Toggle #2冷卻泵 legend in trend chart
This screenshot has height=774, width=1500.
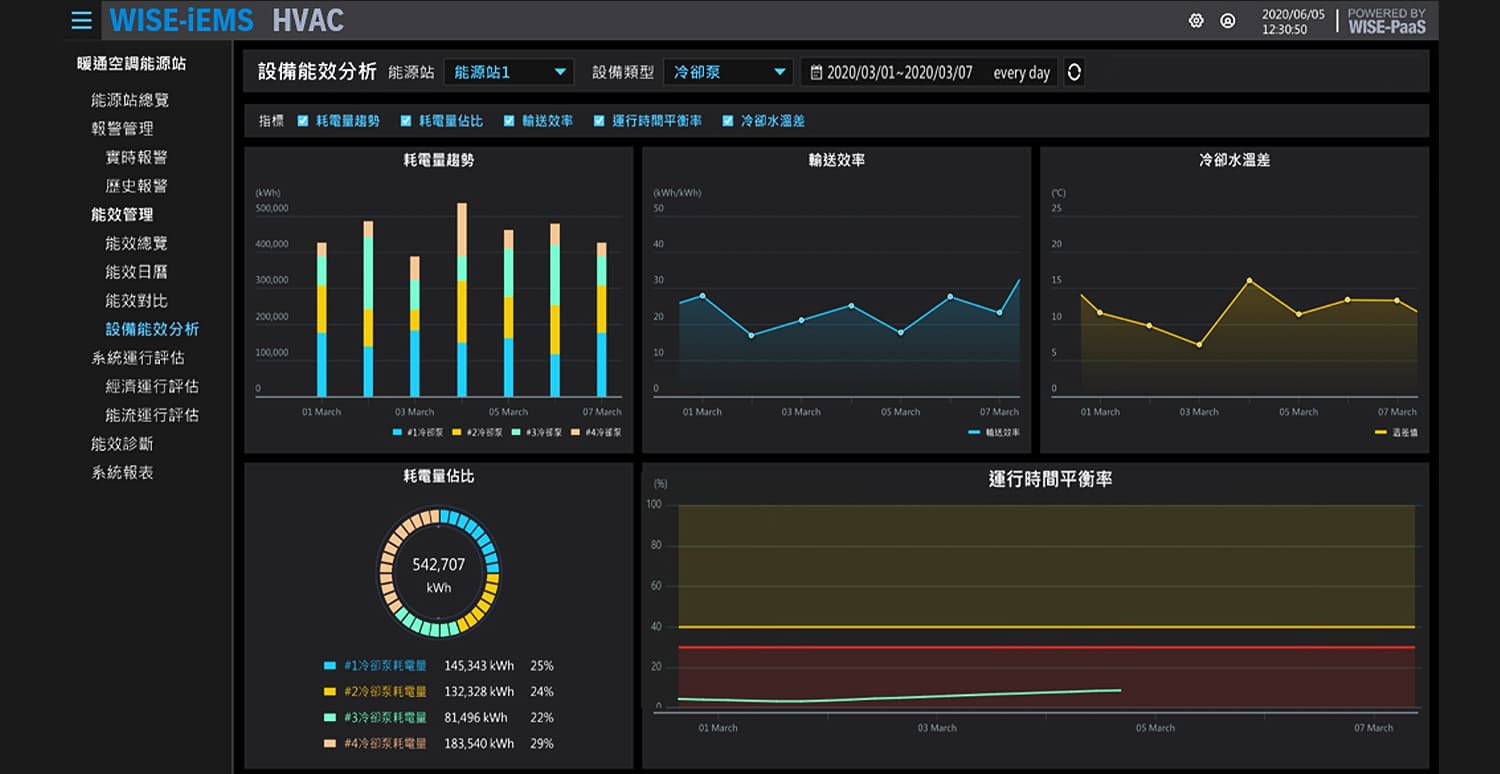click(x=477, y=433)
